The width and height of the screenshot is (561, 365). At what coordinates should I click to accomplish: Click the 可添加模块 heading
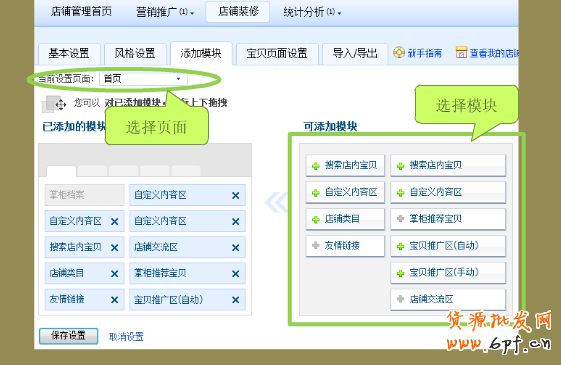(330, 126)
